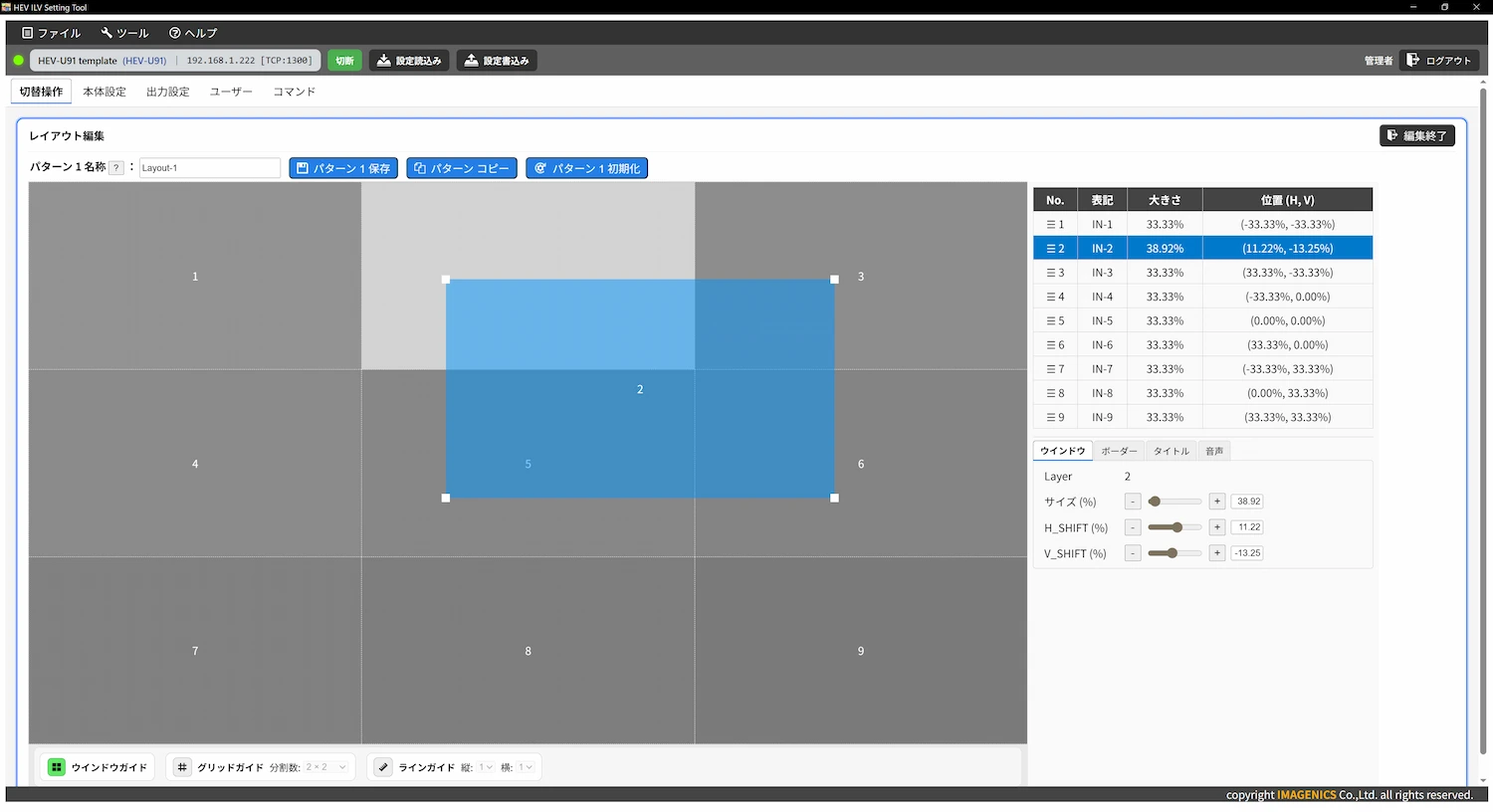This screenshot has height=812, width=1493.
Task: Click the パターン1保存 button
Action: tap(343, 168)
